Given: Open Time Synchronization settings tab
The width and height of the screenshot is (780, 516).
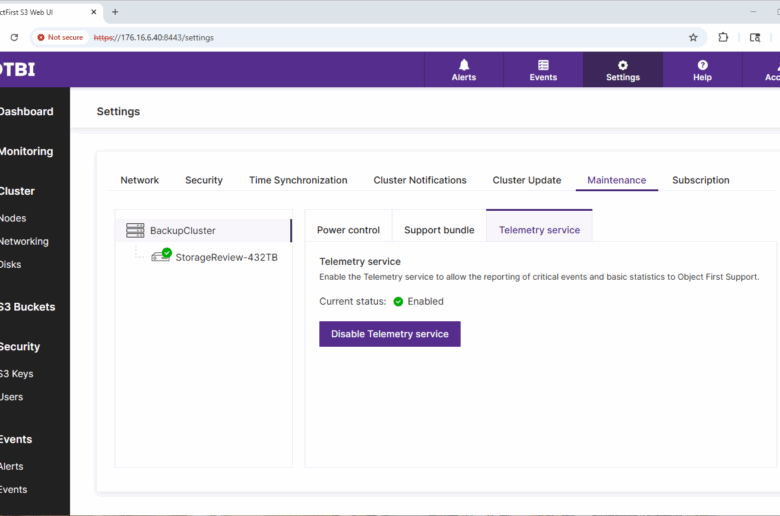Looking at the screenshot, I should pos(298,180).
